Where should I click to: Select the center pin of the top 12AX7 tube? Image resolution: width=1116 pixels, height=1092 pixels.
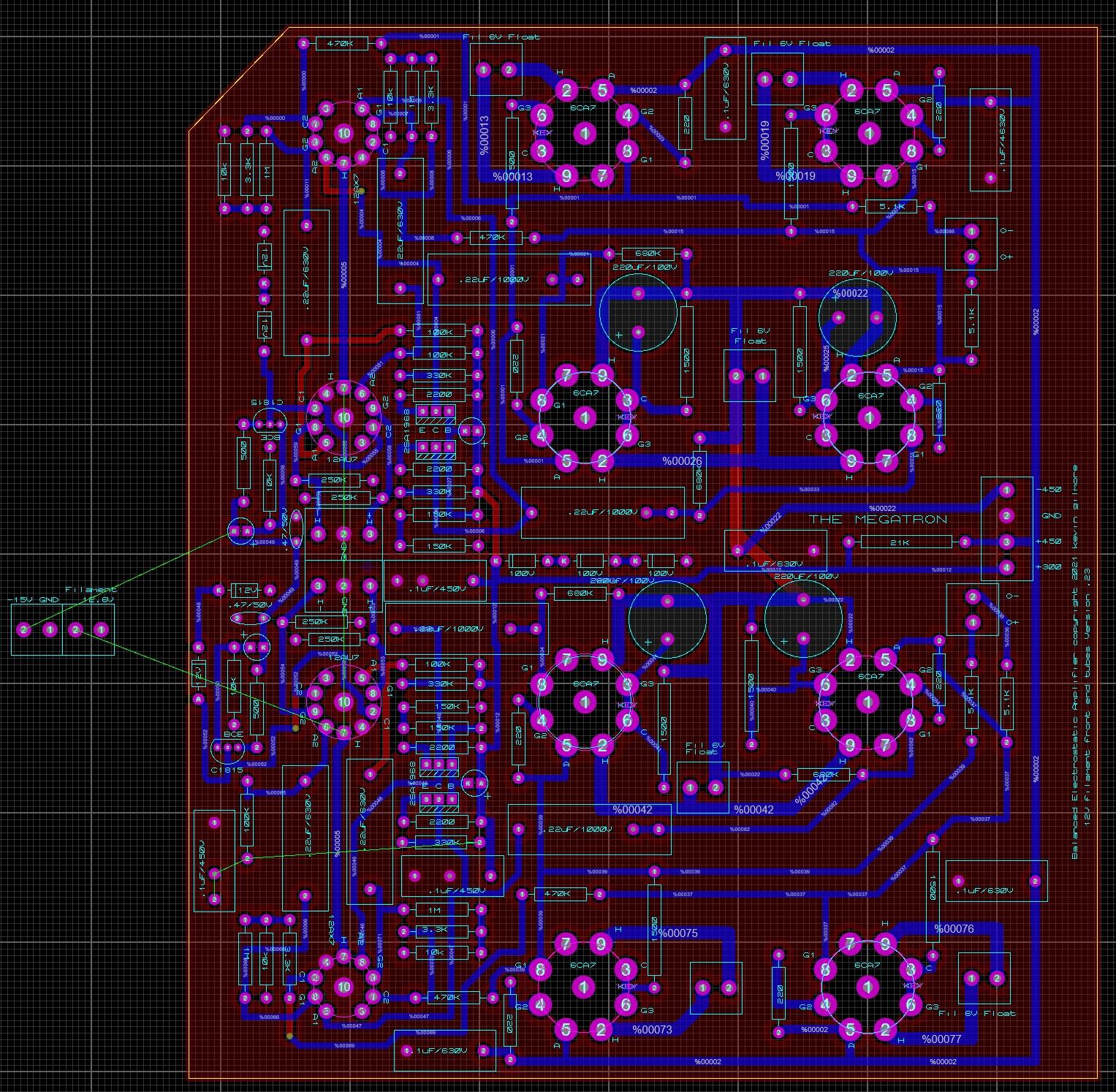(343, 133)
